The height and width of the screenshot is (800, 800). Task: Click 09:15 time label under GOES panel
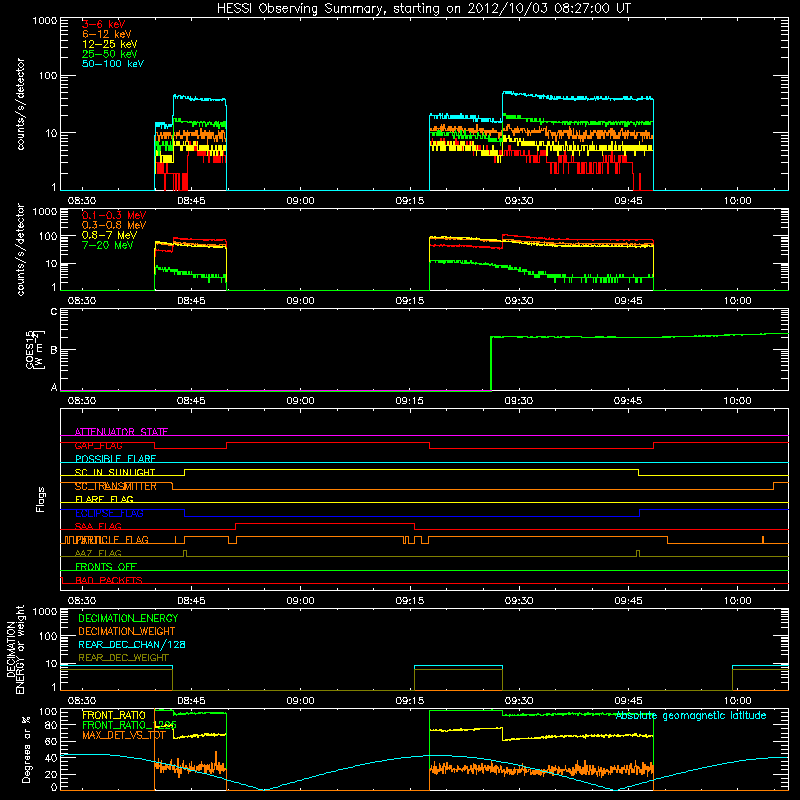tap(410, 401)
